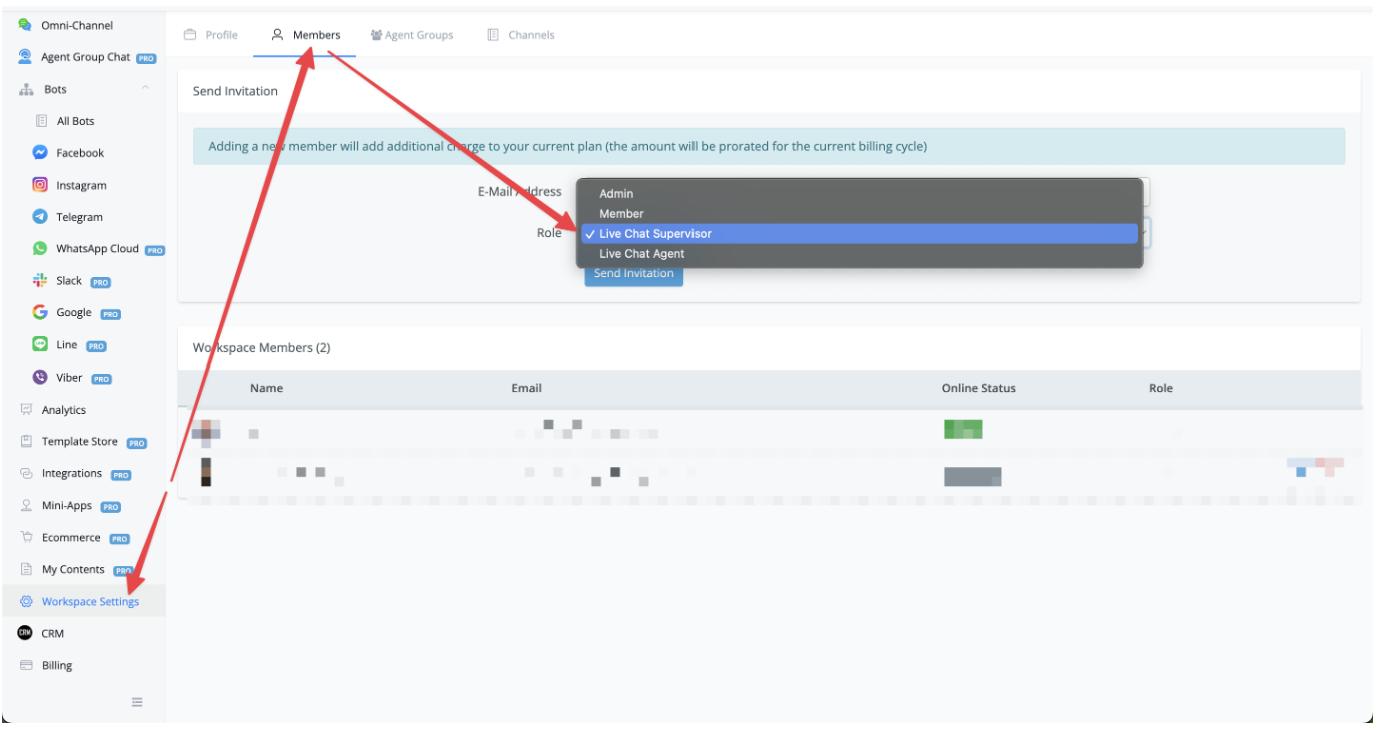Select the Telegram icon in sidebar

pyautogui.click(x=40, y=217)
